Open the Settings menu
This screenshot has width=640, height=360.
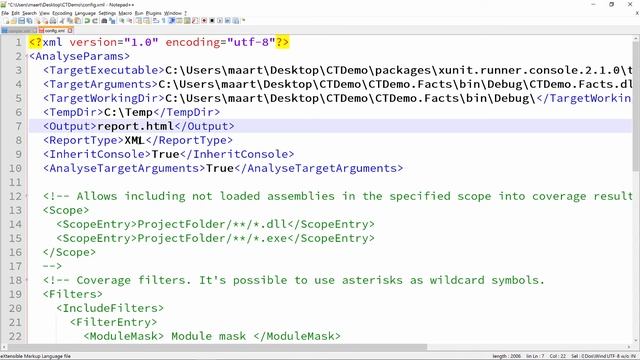point(107,13)
